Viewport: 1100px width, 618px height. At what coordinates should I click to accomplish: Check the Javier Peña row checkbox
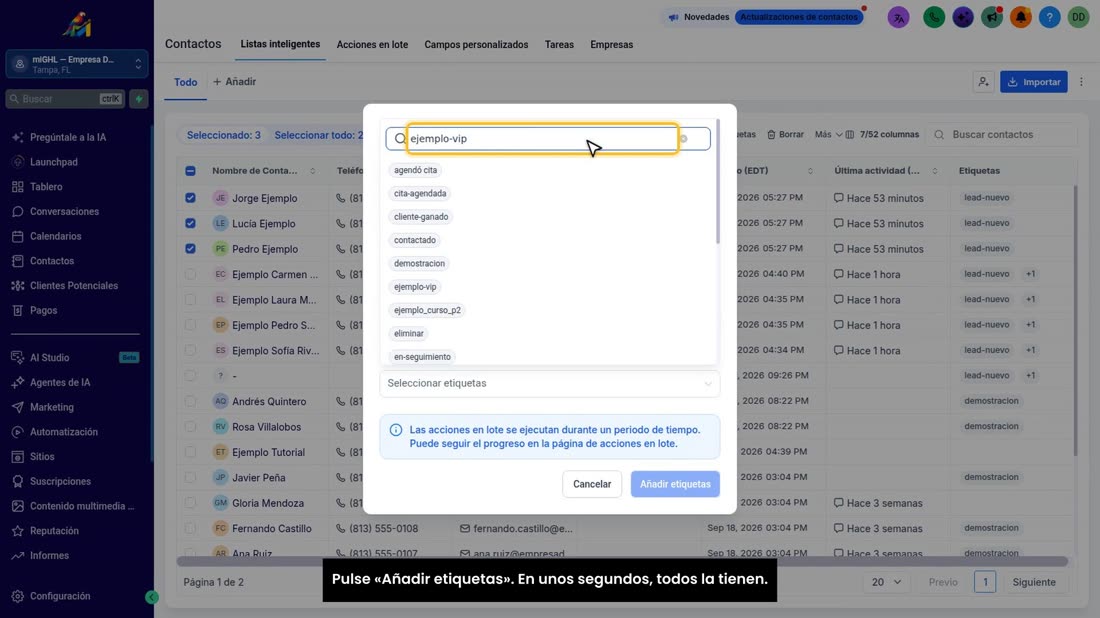(190, 478)
